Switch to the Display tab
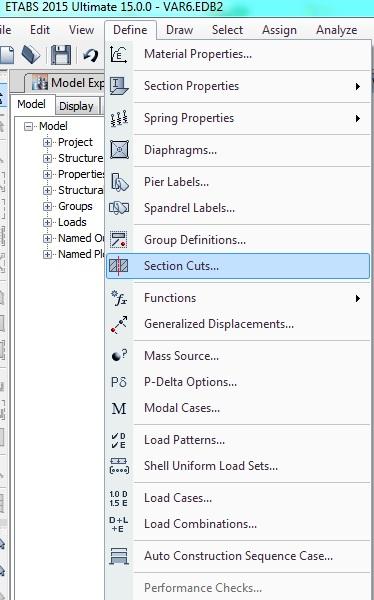The width and height of the screenshot is (374, 600). [x=77, y=106]
